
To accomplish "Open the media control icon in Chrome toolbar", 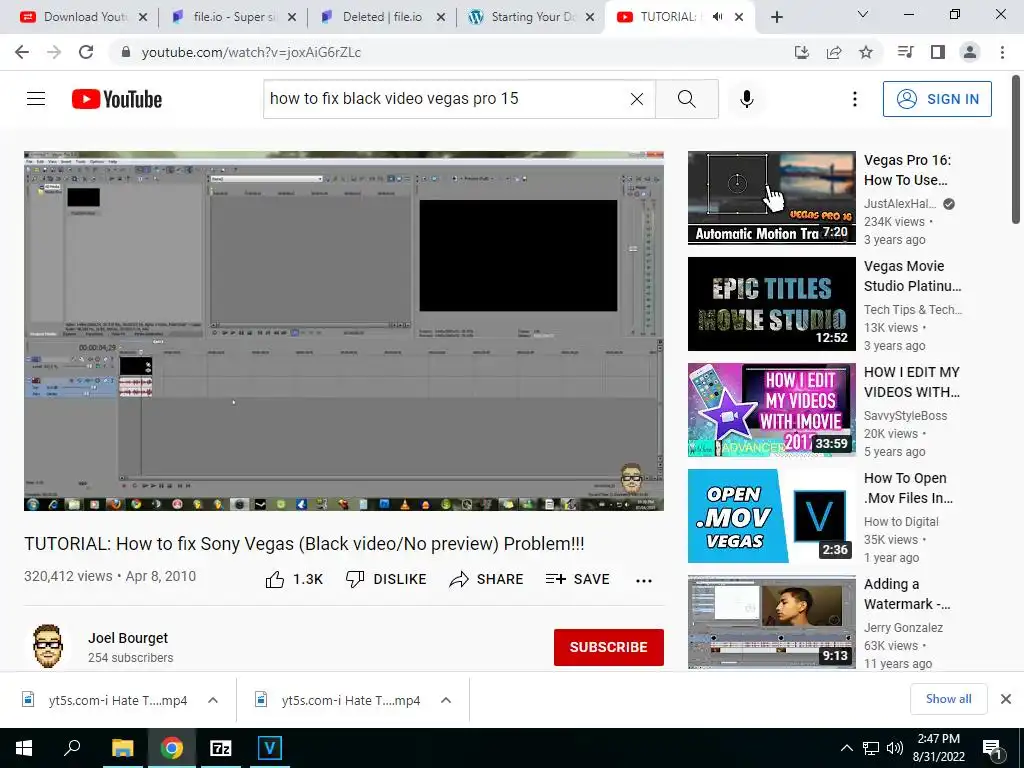I will 906,52.
